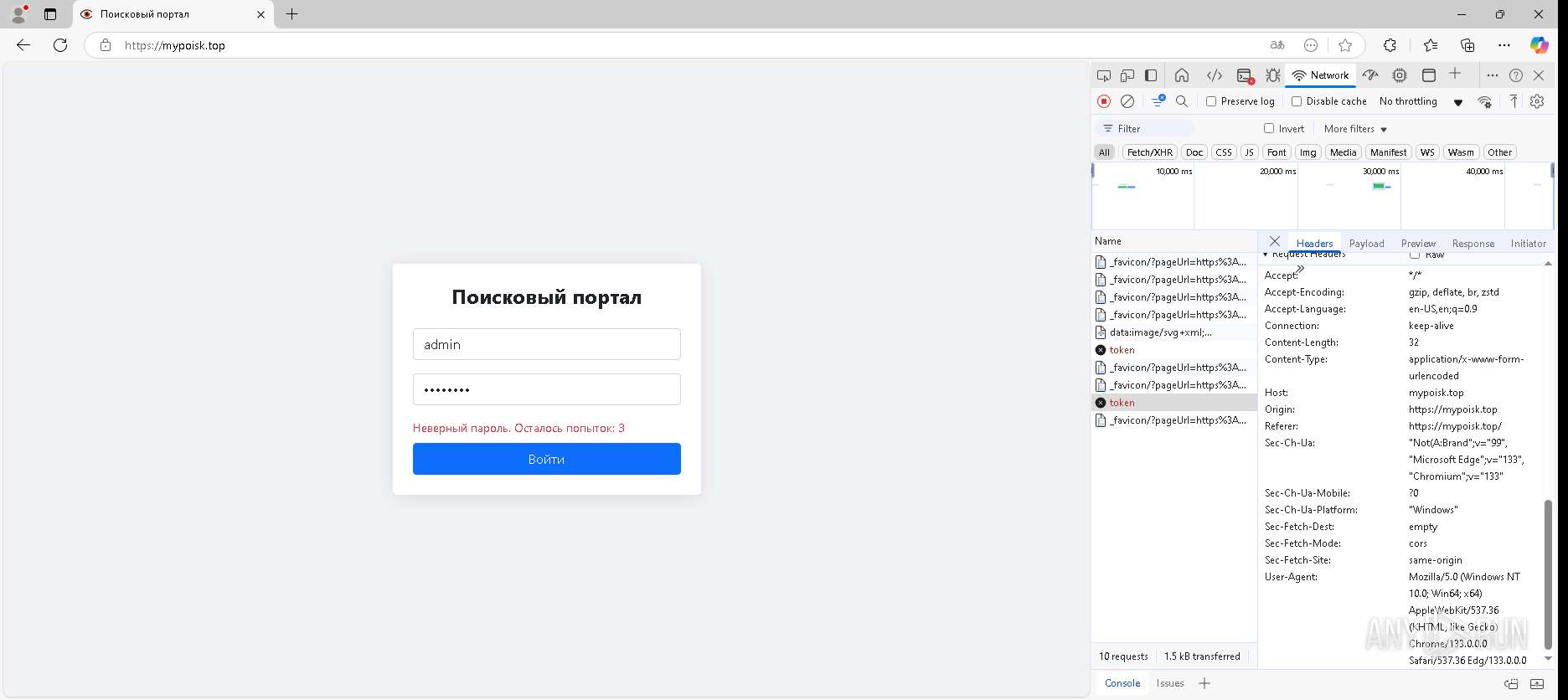Select the Manifest filter chip

[1388, 152]
